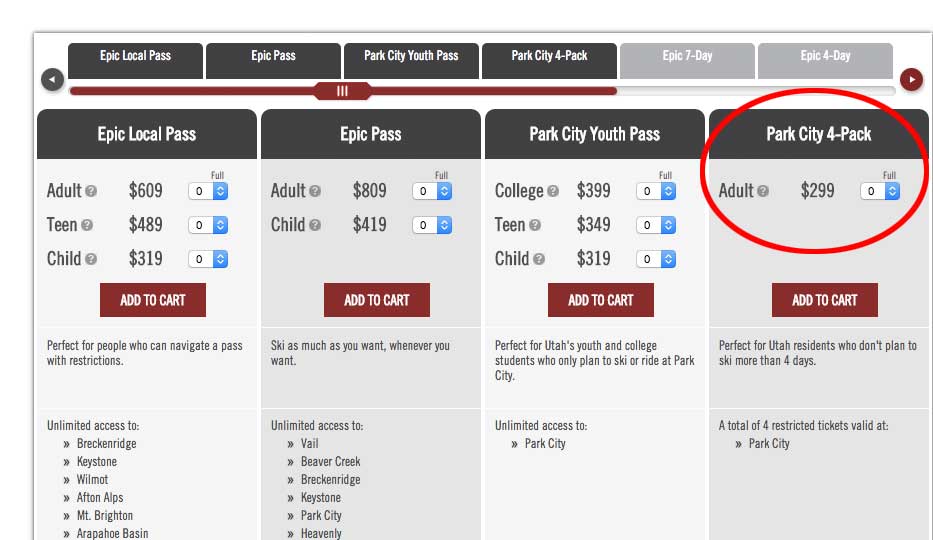Add Park City 4-Pack to cart
This screenshot has height=540, width=933.
point(825,300)
